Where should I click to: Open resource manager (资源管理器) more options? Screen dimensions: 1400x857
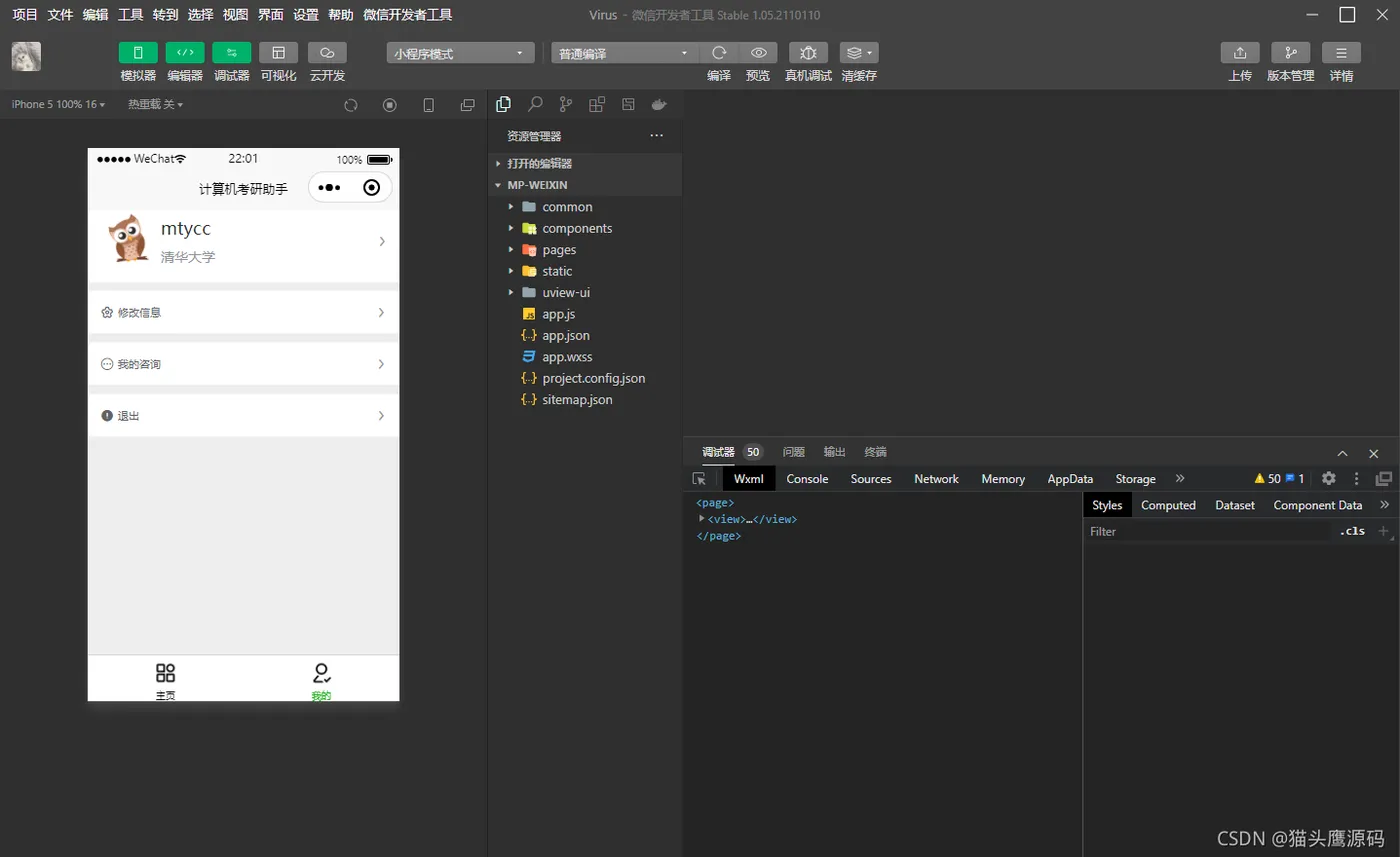click(x=656, y=135)
